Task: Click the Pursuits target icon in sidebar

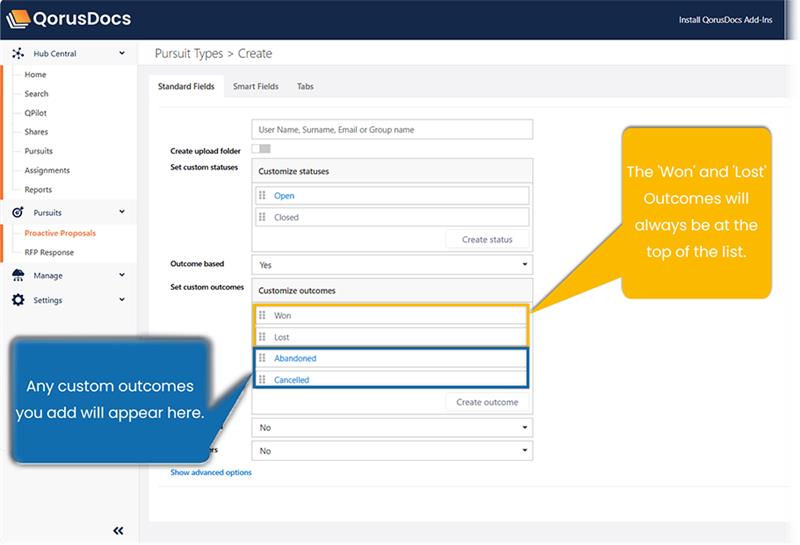Action: [18, 213]
